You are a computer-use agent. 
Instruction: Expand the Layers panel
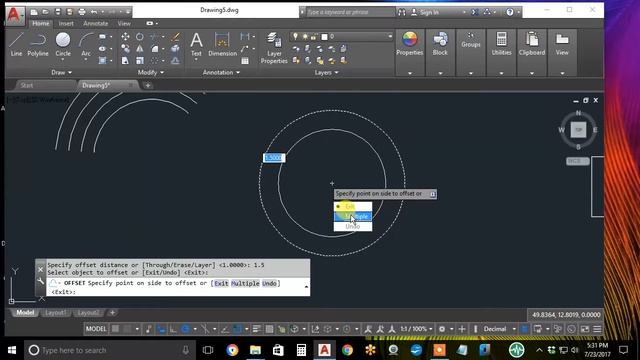pos(327,72)
